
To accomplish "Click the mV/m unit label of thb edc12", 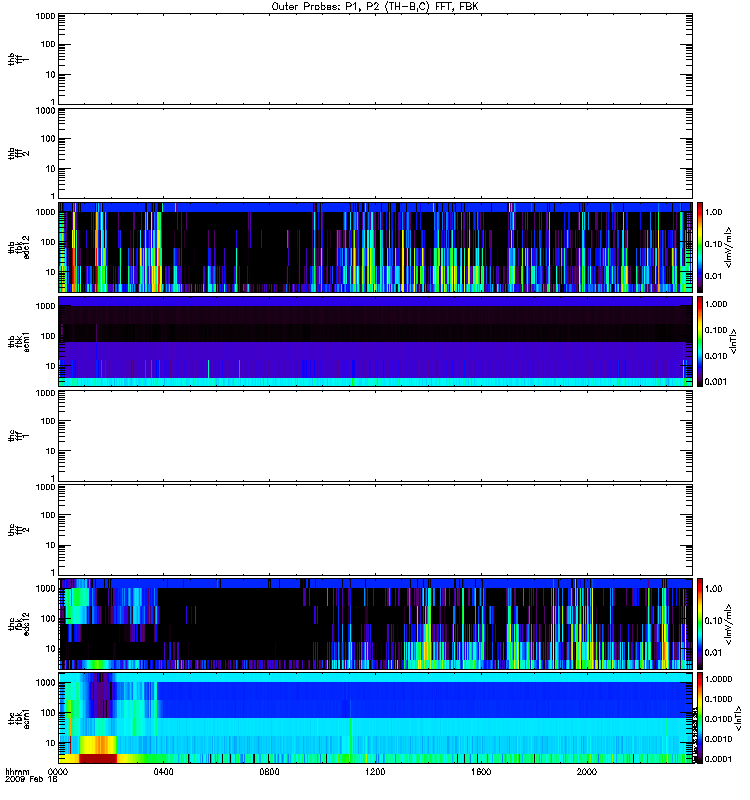I will click(729, 247).
